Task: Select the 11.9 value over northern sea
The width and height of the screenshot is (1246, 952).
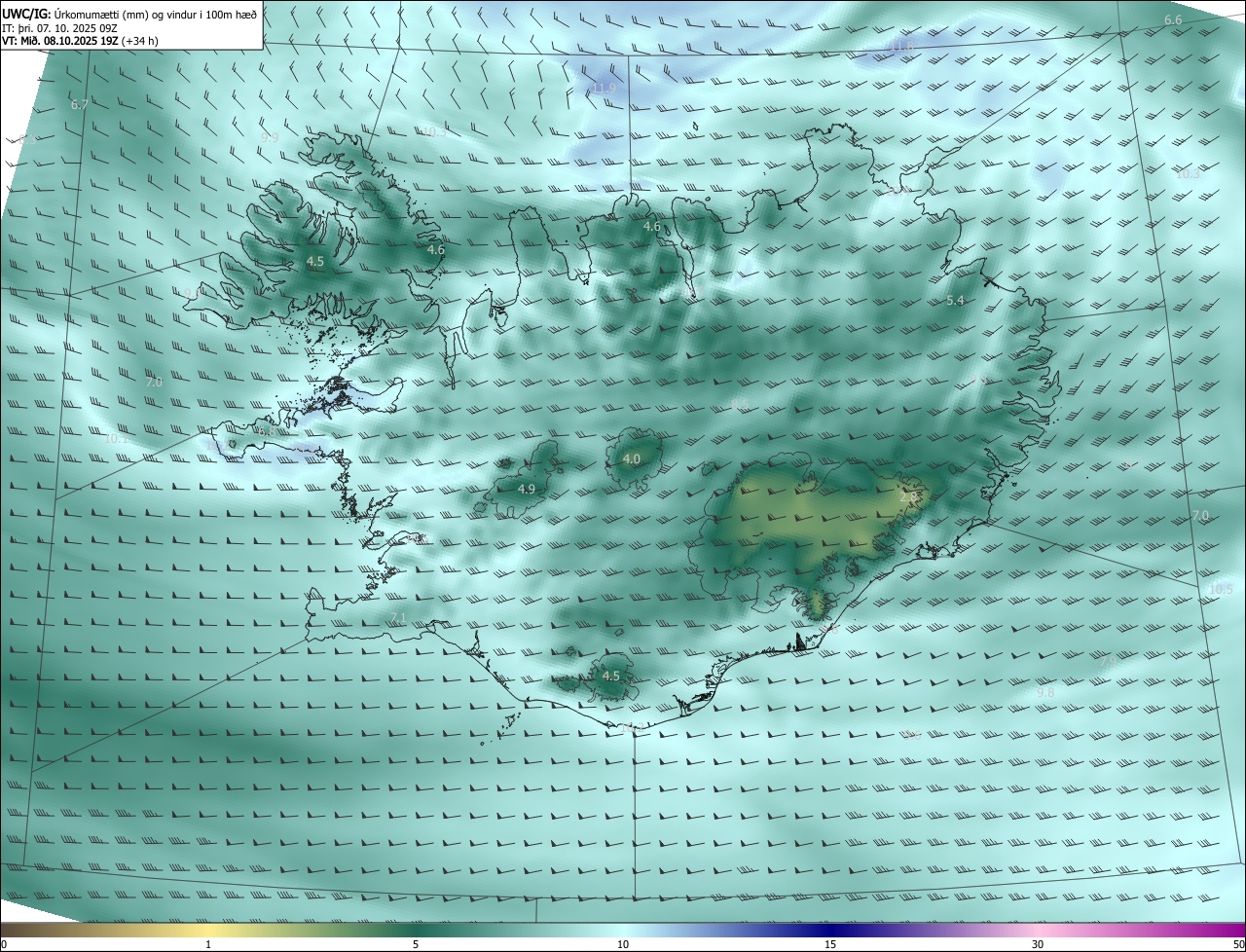Action: 605,89
